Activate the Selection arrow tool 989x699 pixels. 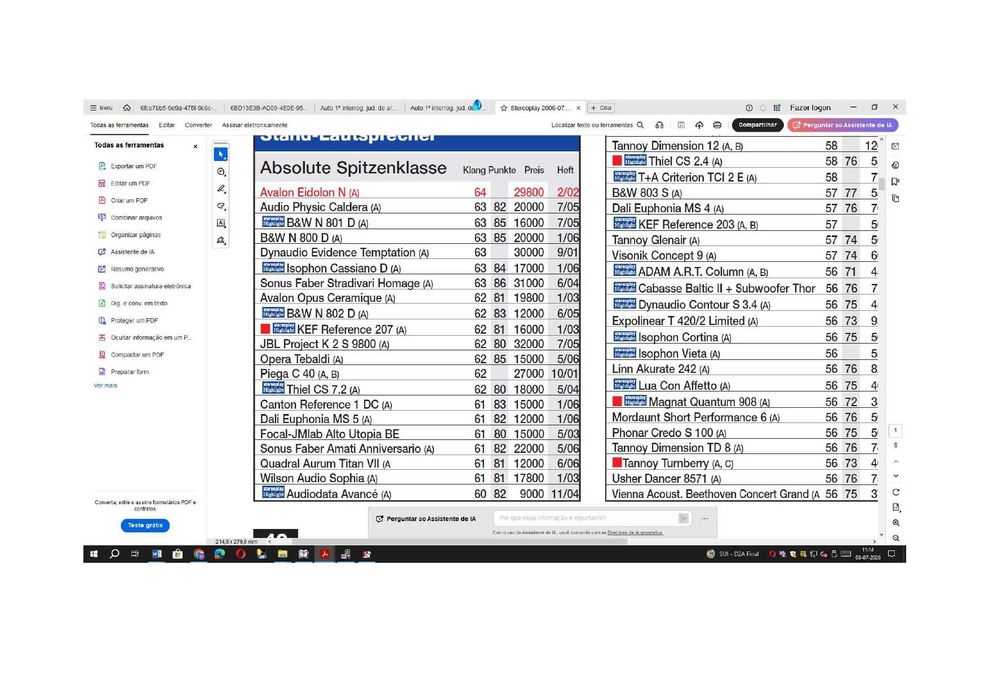221,154
